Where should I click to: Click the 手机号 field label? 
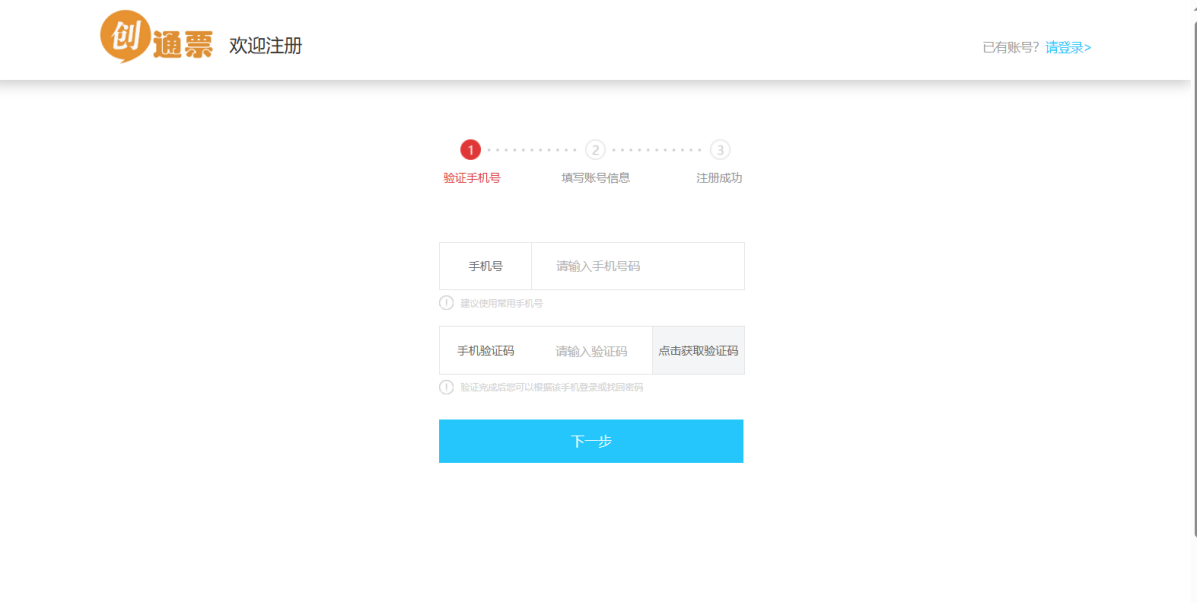(486, 266)
